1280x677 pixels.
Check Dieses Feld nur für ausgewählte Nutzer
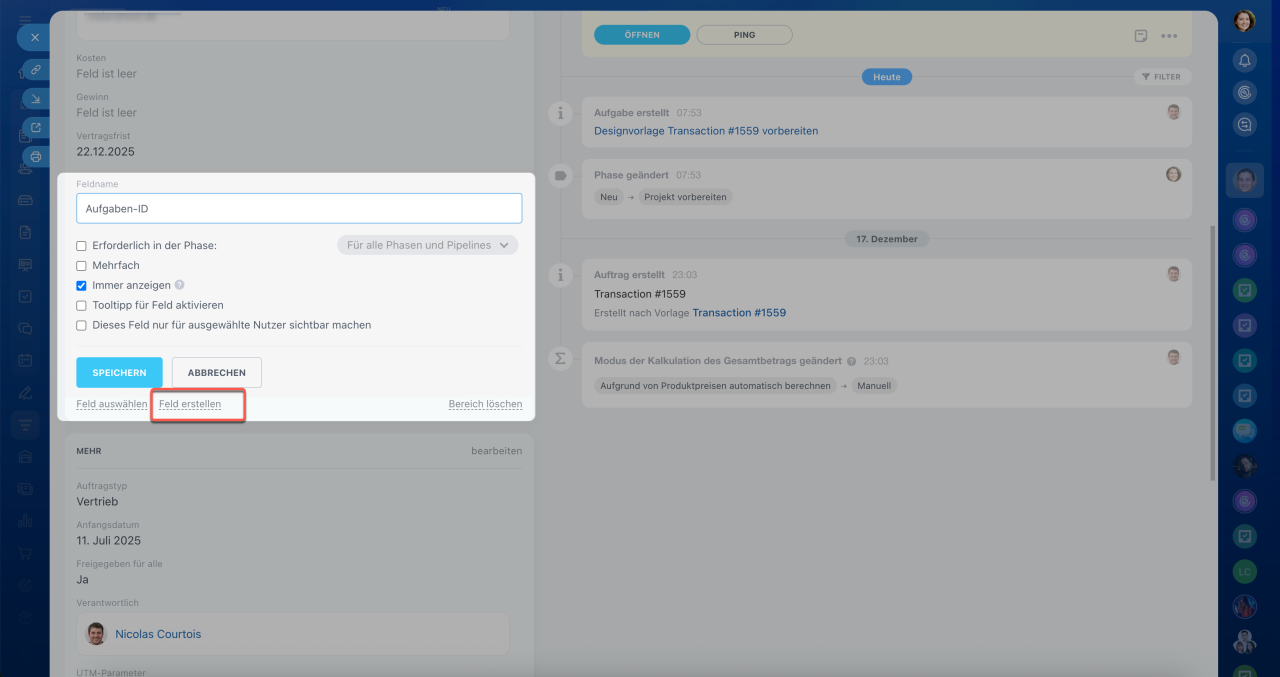[x=81, y=325]
